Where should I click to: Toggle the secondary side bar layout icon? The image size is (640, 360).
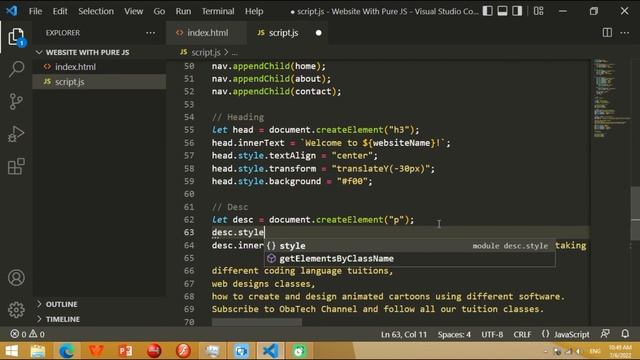(517, 11)
